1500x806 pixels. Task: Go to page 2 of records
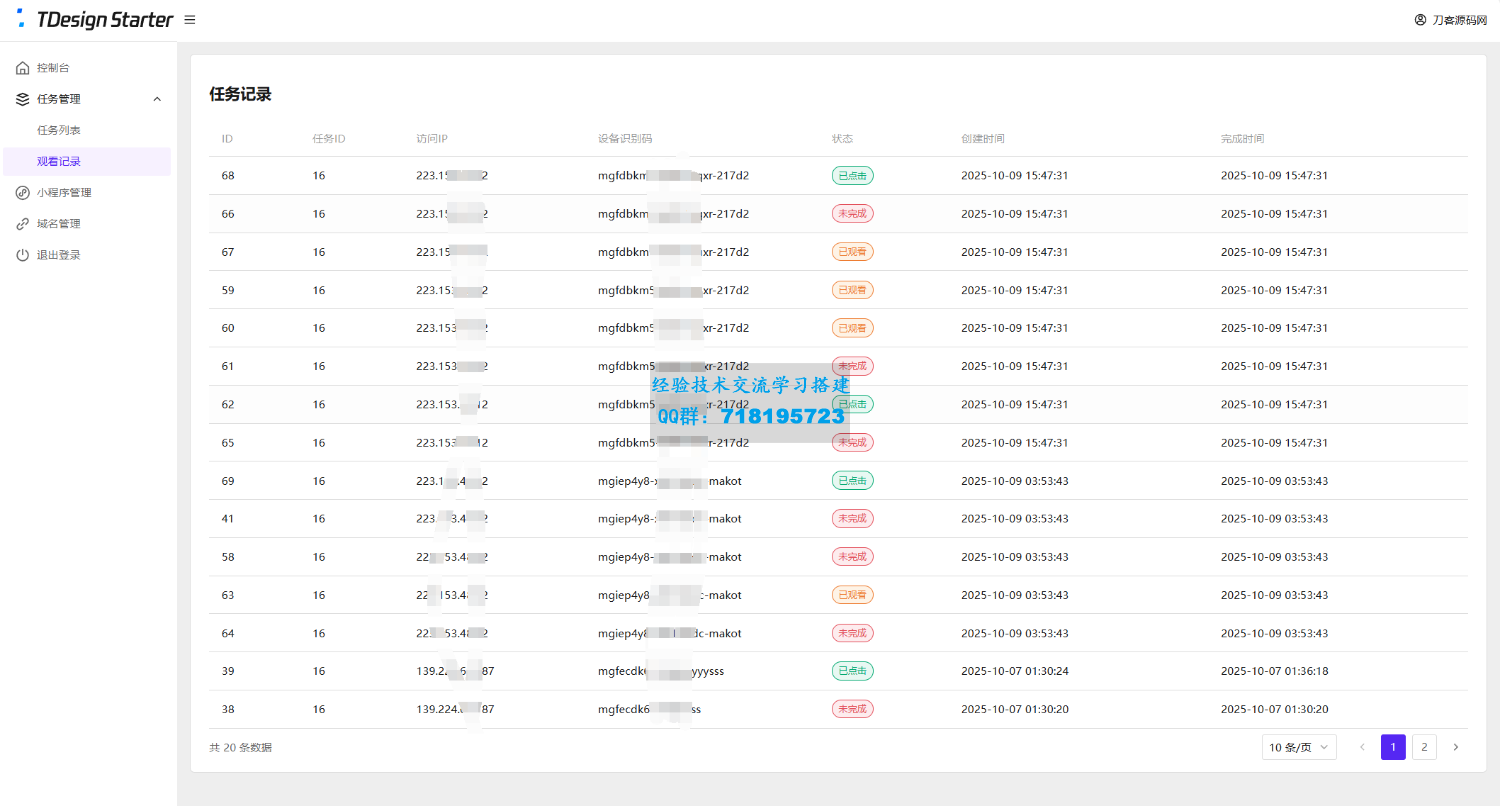[x=1424, y=747]
